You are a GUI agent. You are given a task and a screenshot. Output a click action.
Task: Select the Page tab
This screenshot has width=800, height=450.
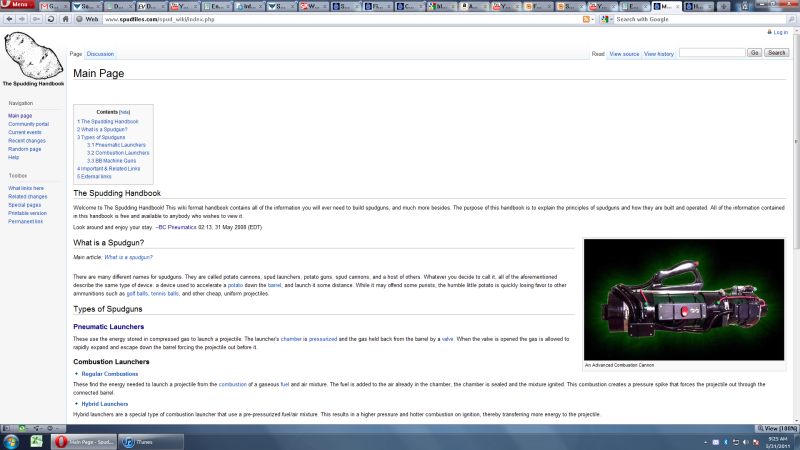(x=76, y=54)
